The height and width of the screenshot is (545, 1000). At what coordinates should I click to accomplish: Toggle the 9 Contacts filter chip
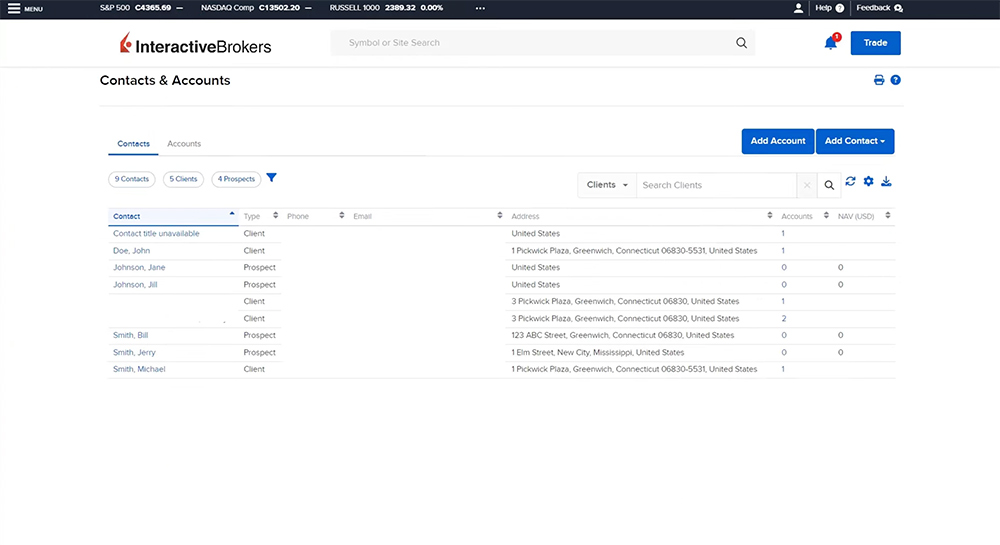click(132, 179)
